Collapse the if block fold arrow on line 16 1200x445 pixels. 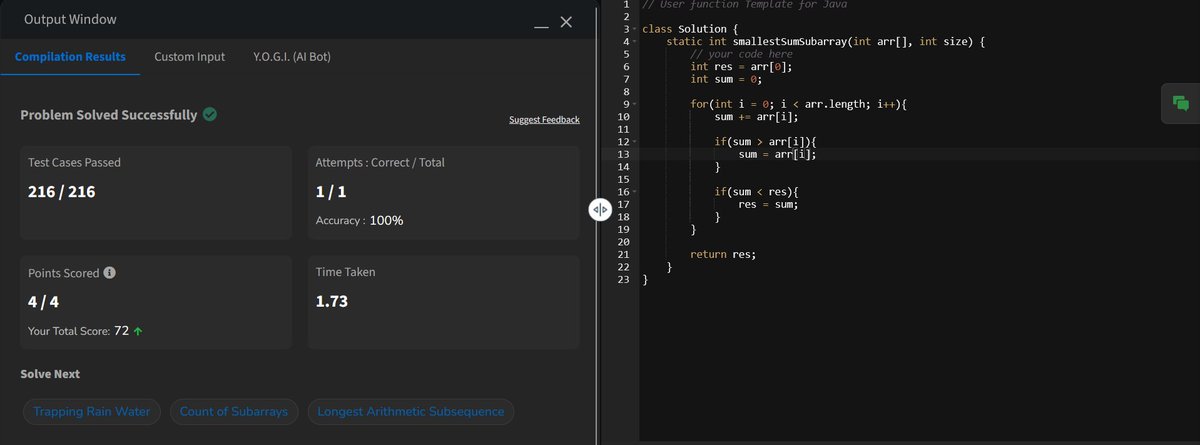pos(634,192)
